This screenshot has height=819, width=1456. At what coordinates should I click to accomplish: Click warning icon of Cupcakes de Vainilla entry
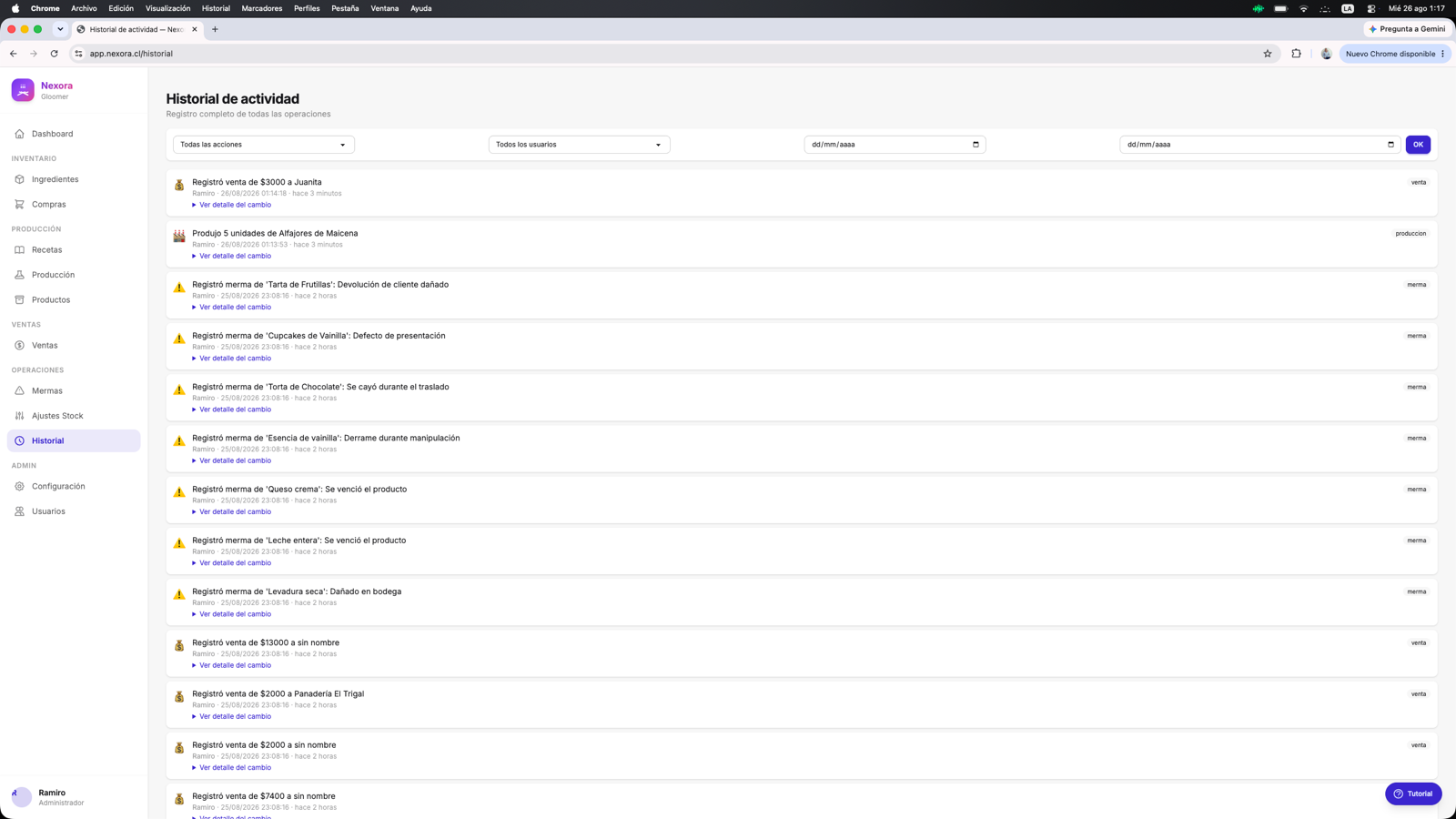coord(179,339)
